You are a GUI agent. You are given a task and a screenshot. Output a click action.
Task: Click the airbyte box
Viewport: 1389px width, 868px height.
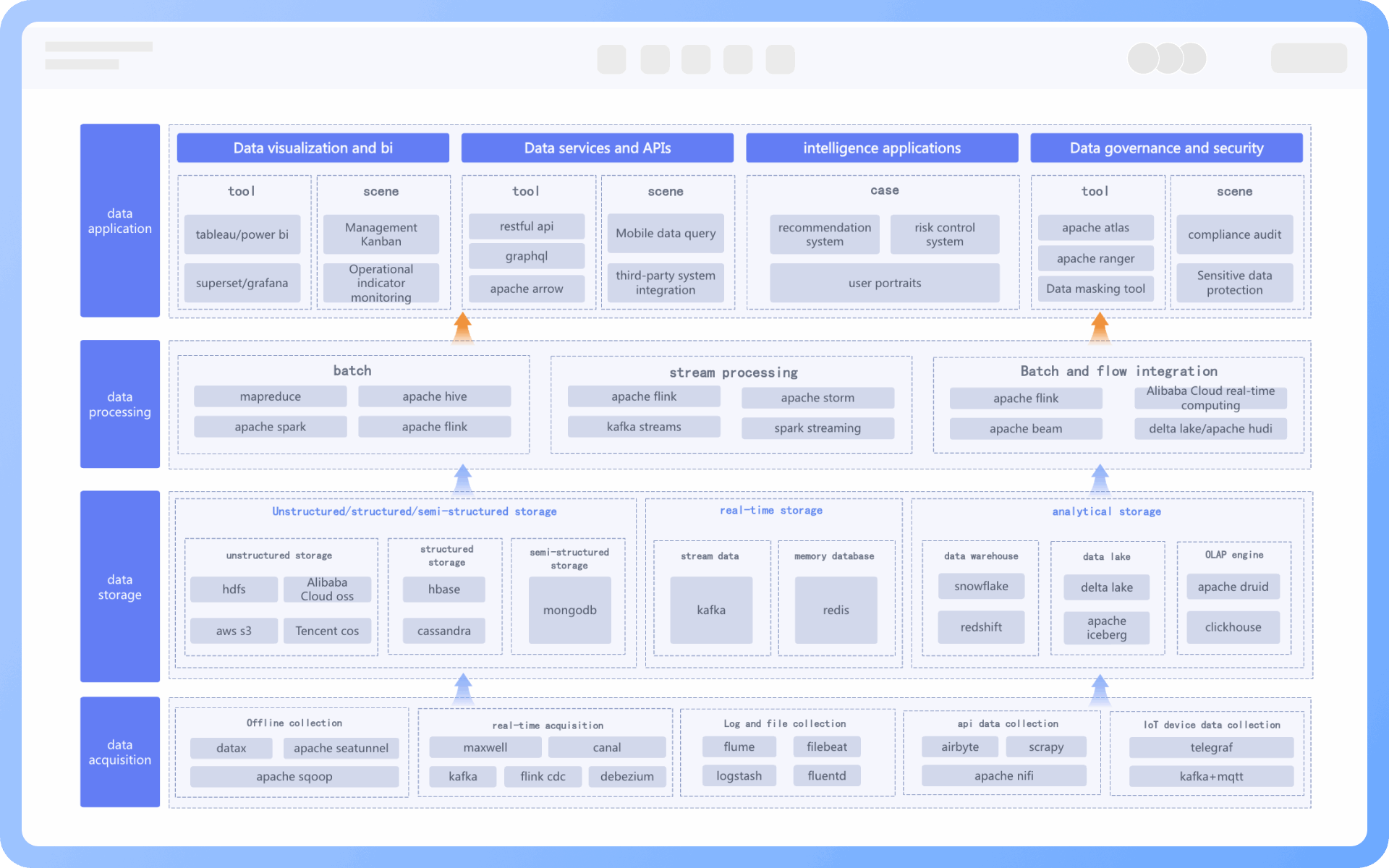tap(960, 746)
